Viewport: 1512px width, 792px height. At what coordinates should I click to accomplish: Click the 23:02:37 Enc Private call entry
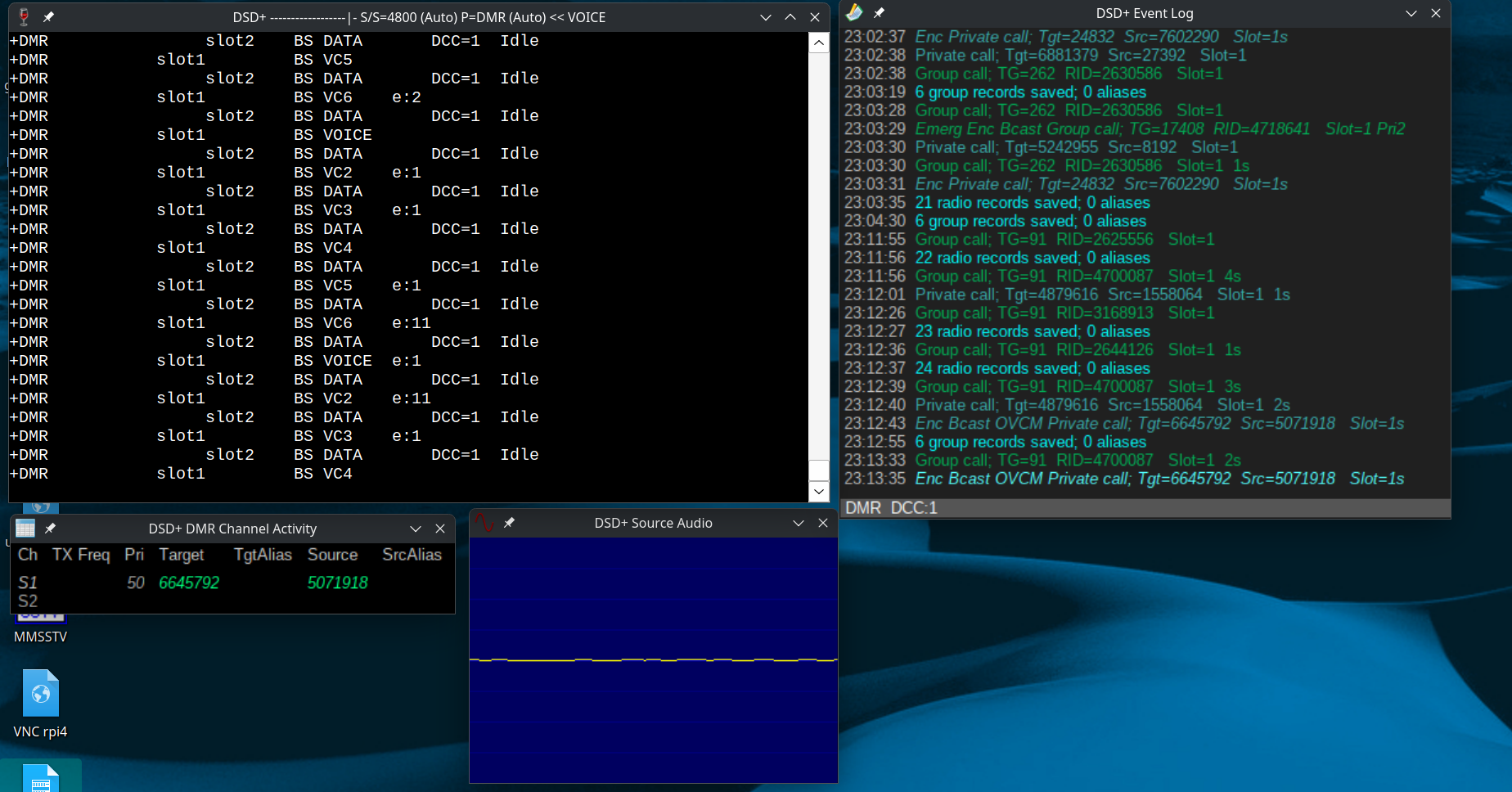(x=1066, y=37)
